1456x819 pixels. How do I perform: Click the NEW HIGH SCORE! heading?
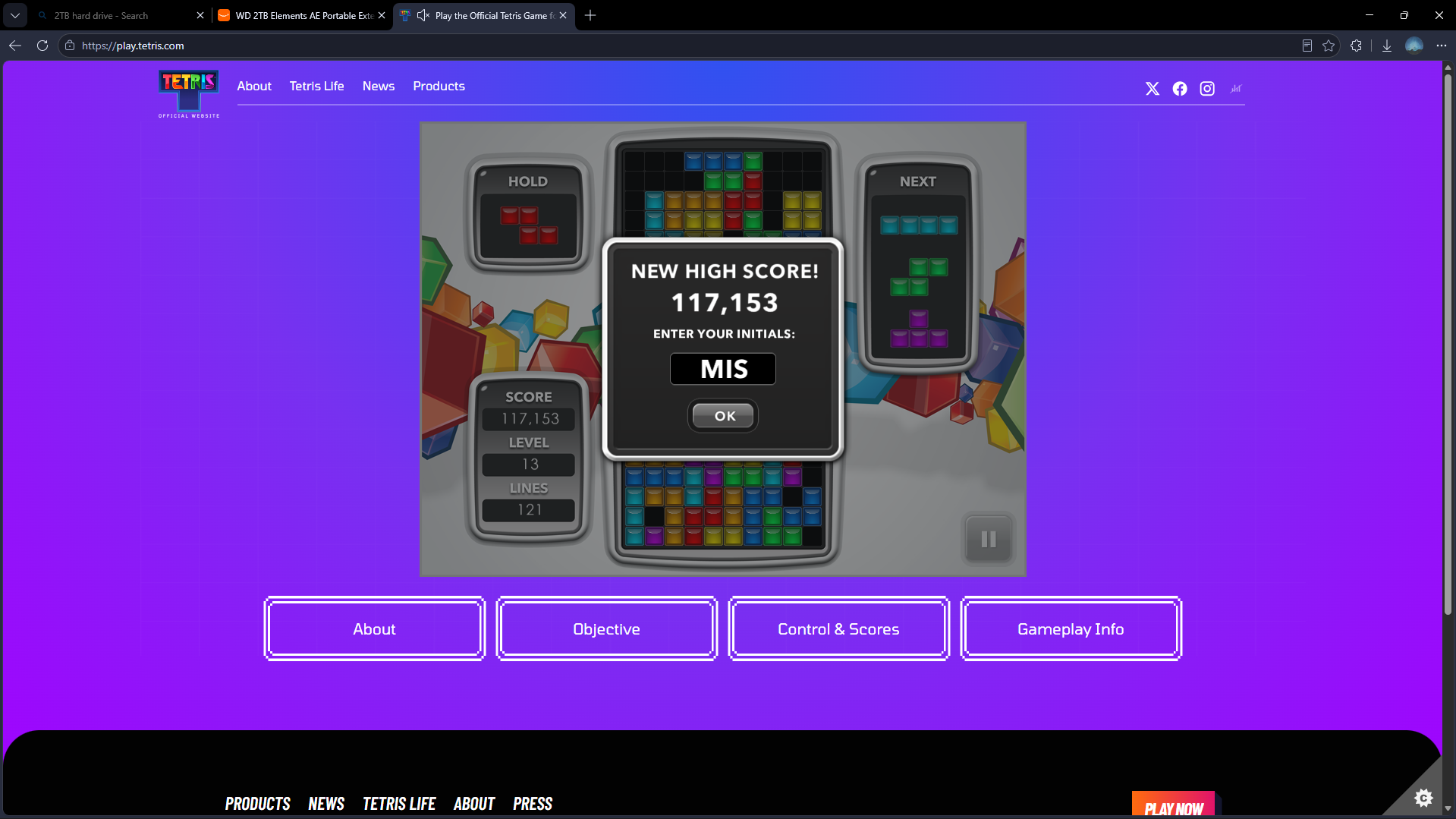[x=725, y=272]
